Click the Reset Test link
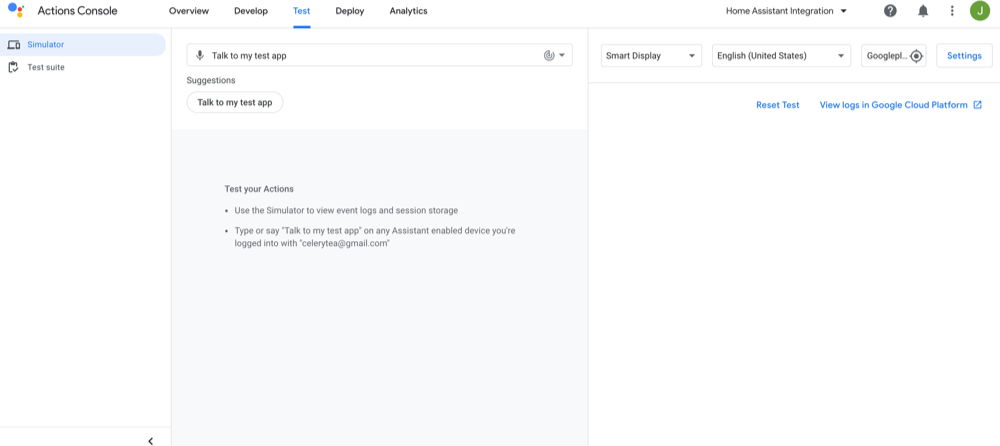The height and width of the screenshot is (446, 1000). (x=777, y=105)
